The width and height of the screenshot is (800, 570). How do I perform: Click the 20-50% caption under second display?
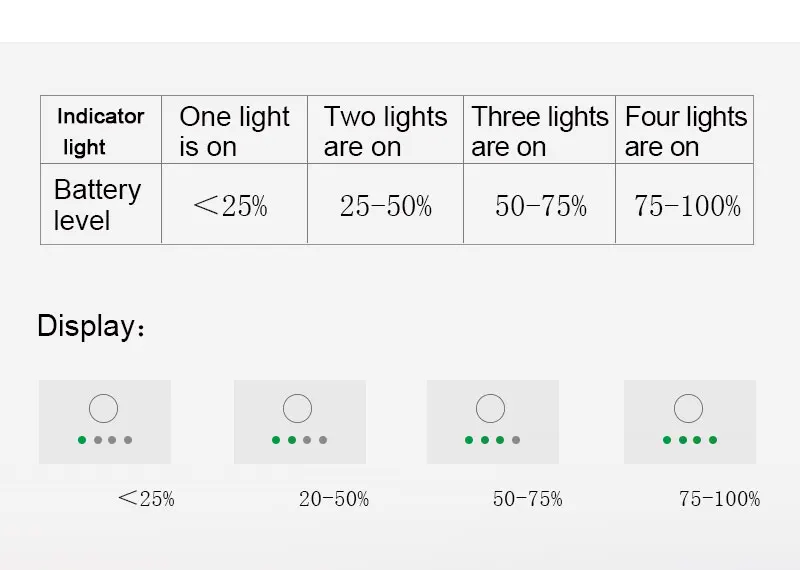[334, 499]
